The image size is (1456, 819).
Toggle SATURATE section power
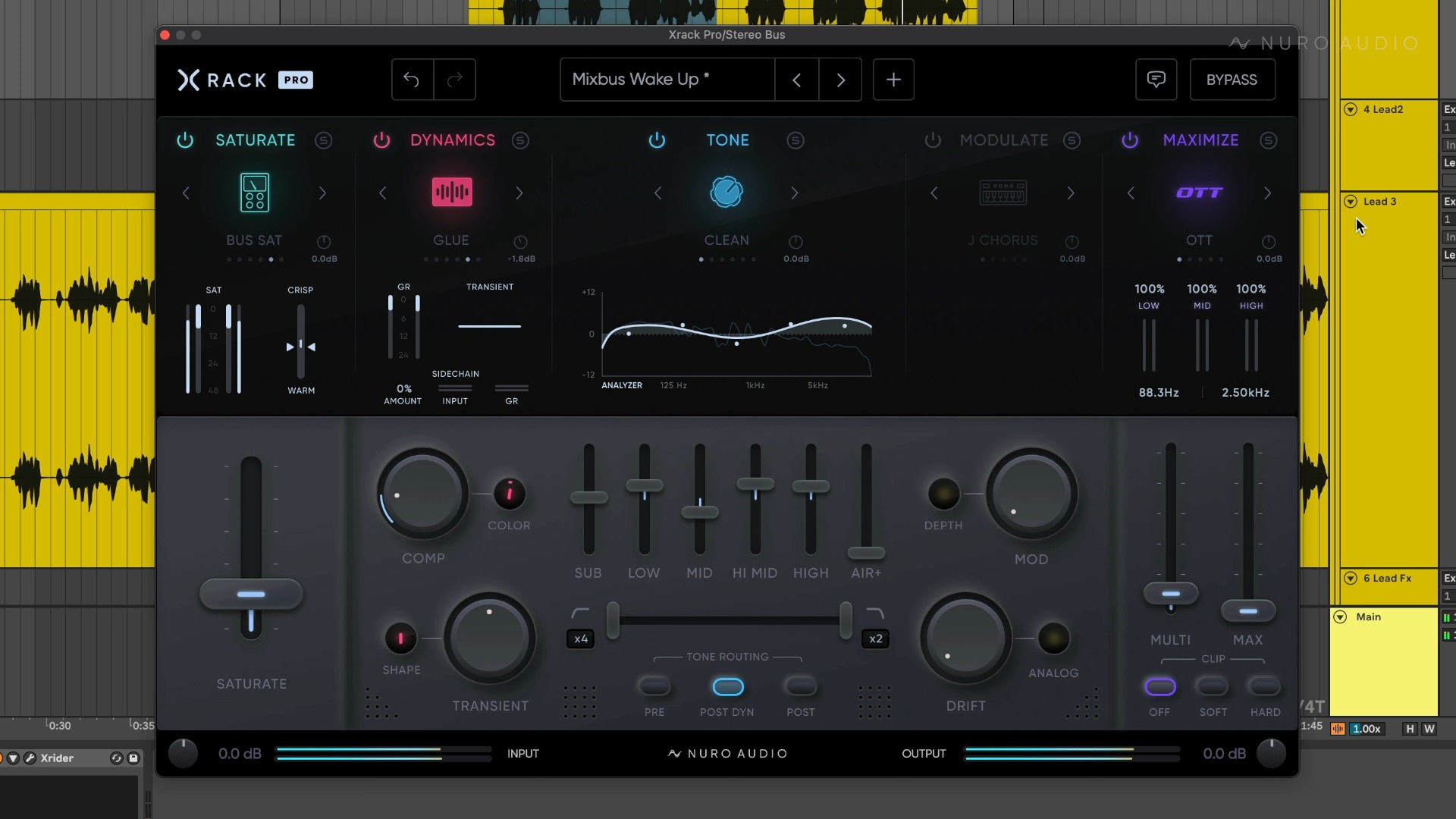[185, 140]
